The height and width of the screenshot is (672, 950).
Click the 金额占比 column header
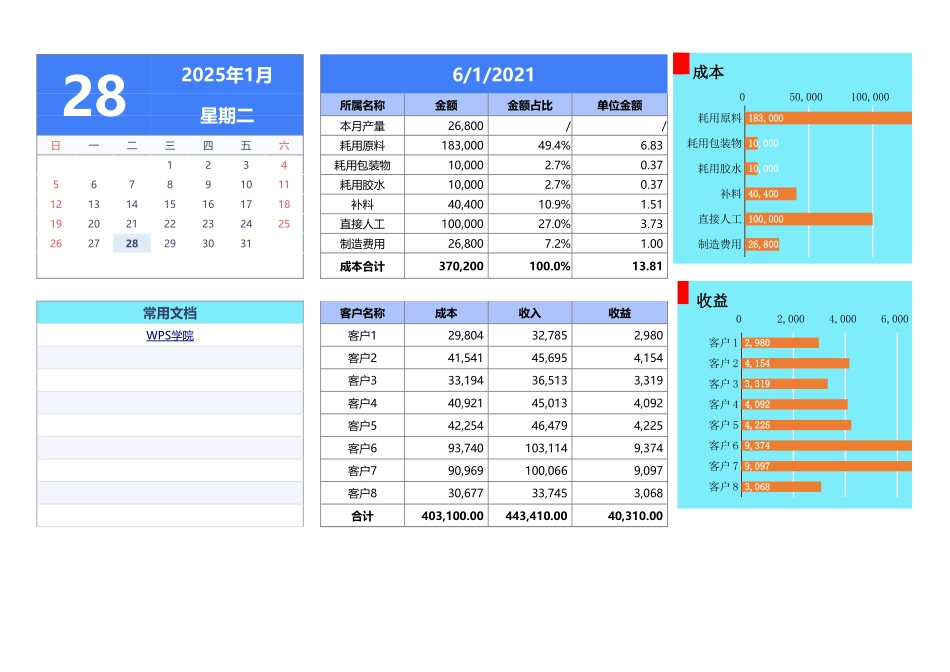point(528,103)
